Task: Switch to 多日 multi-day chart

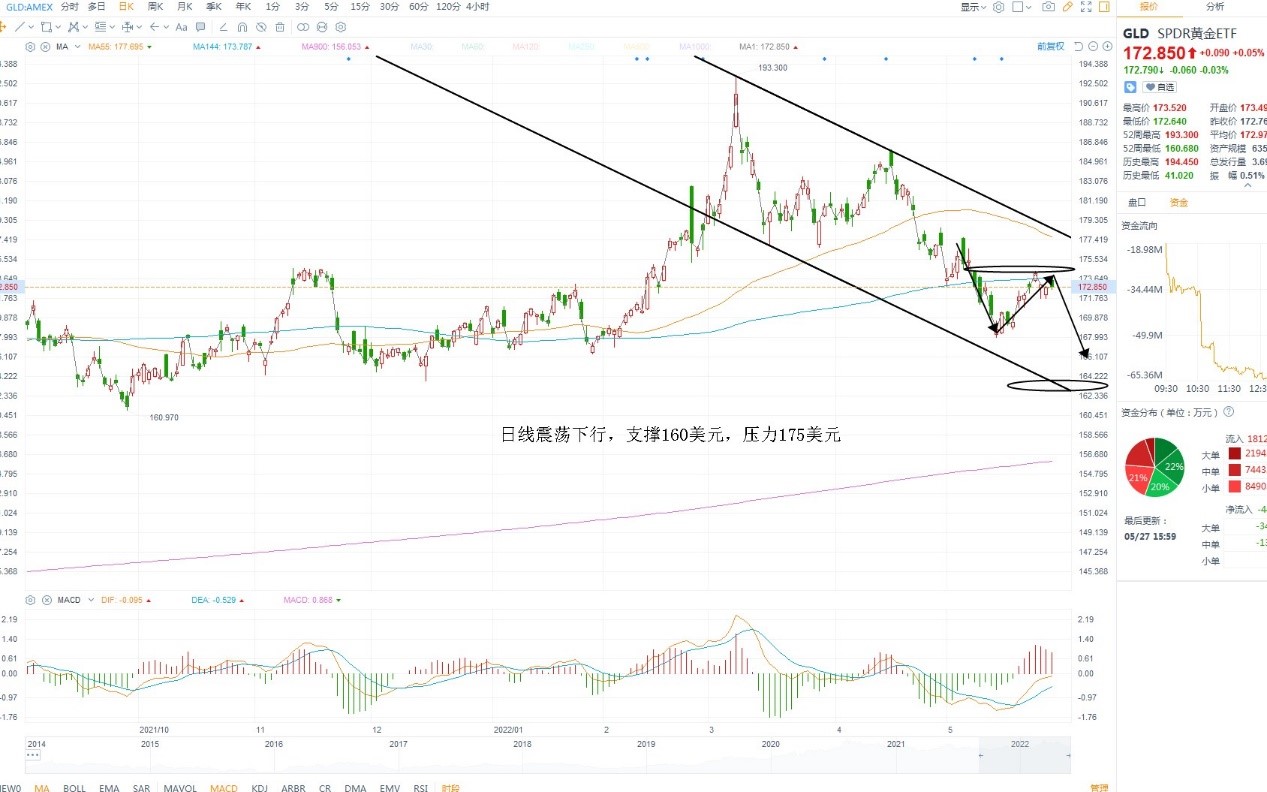Action: click(x=97, y=6)
